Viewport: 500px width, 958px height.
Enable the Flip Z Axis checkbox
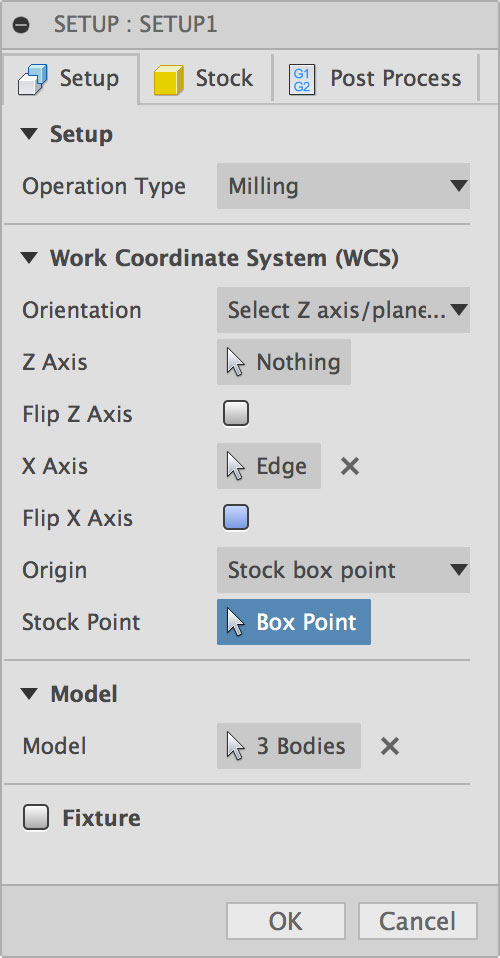[236, 414]
